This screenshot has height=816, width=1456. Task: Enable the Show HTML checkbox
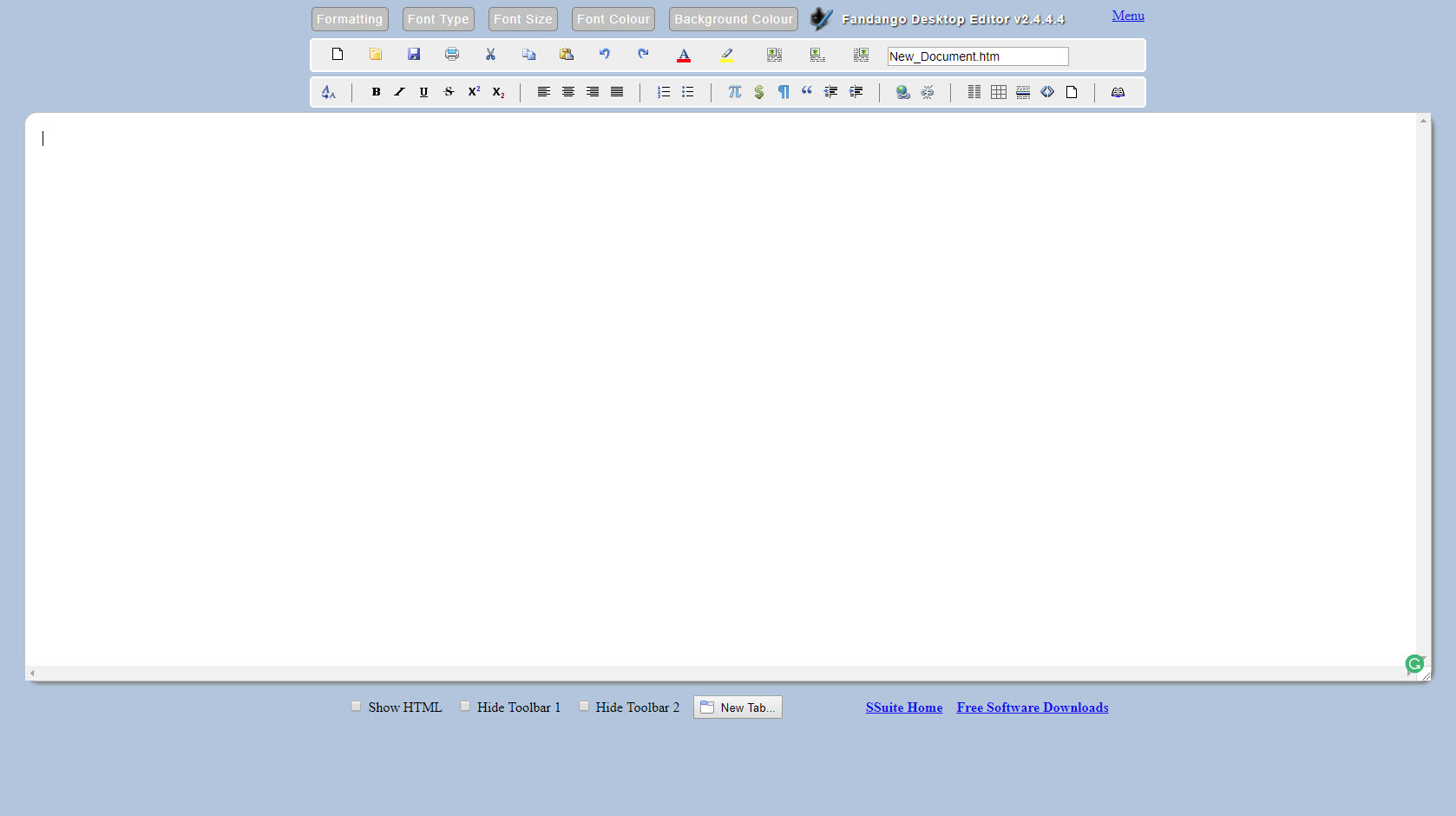click(x=356, y=707)
